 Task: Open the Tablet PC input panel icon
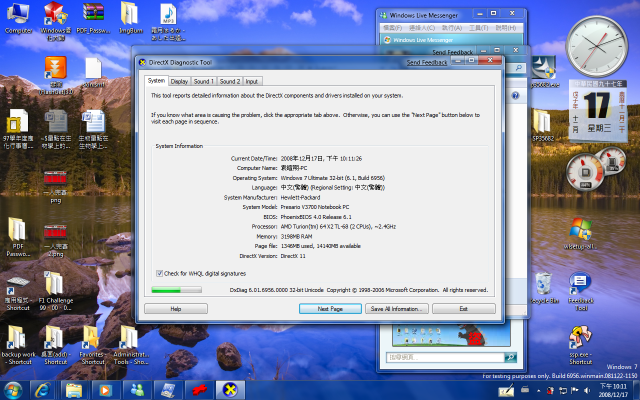click(x=506, y=391)
